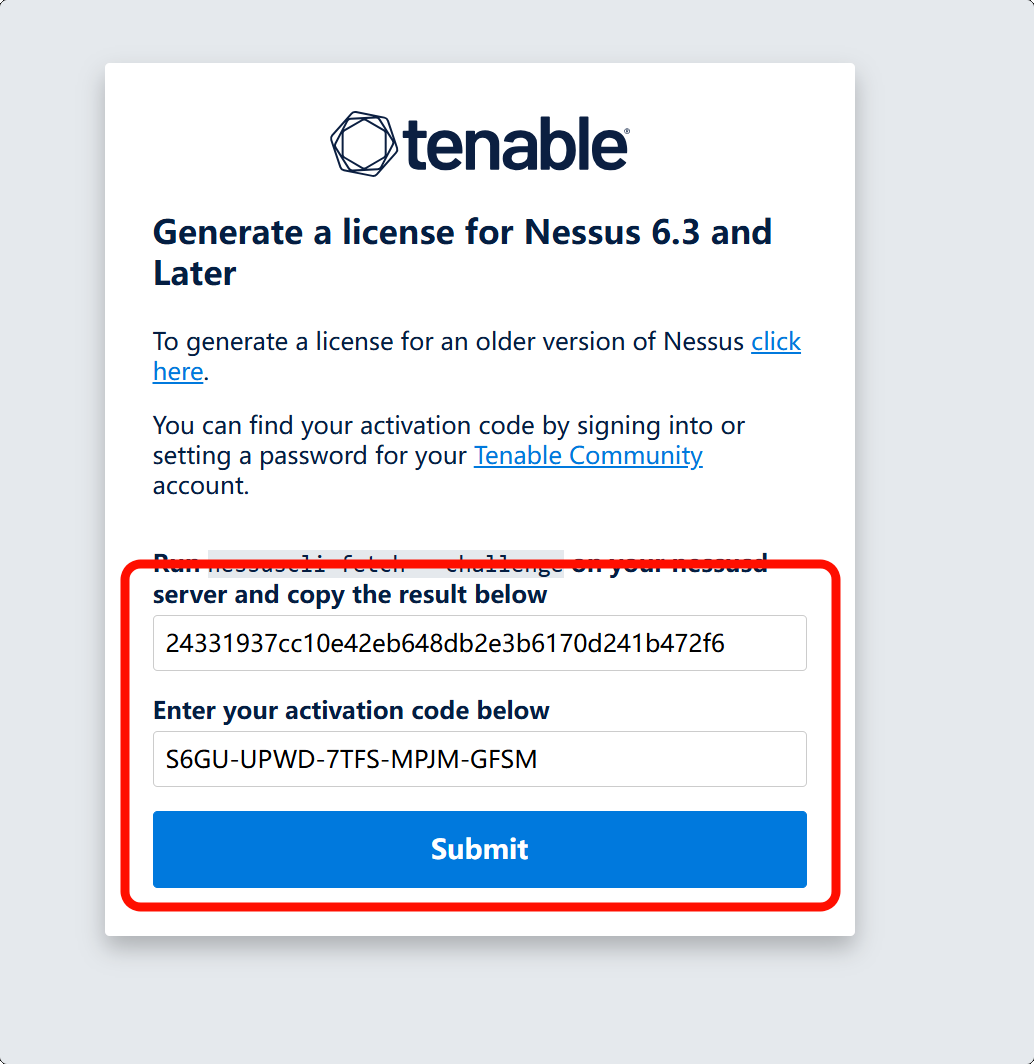Click the "Enter your activation code below" label
Viewport: 1034px width, 1064px height.
point(351,711)
